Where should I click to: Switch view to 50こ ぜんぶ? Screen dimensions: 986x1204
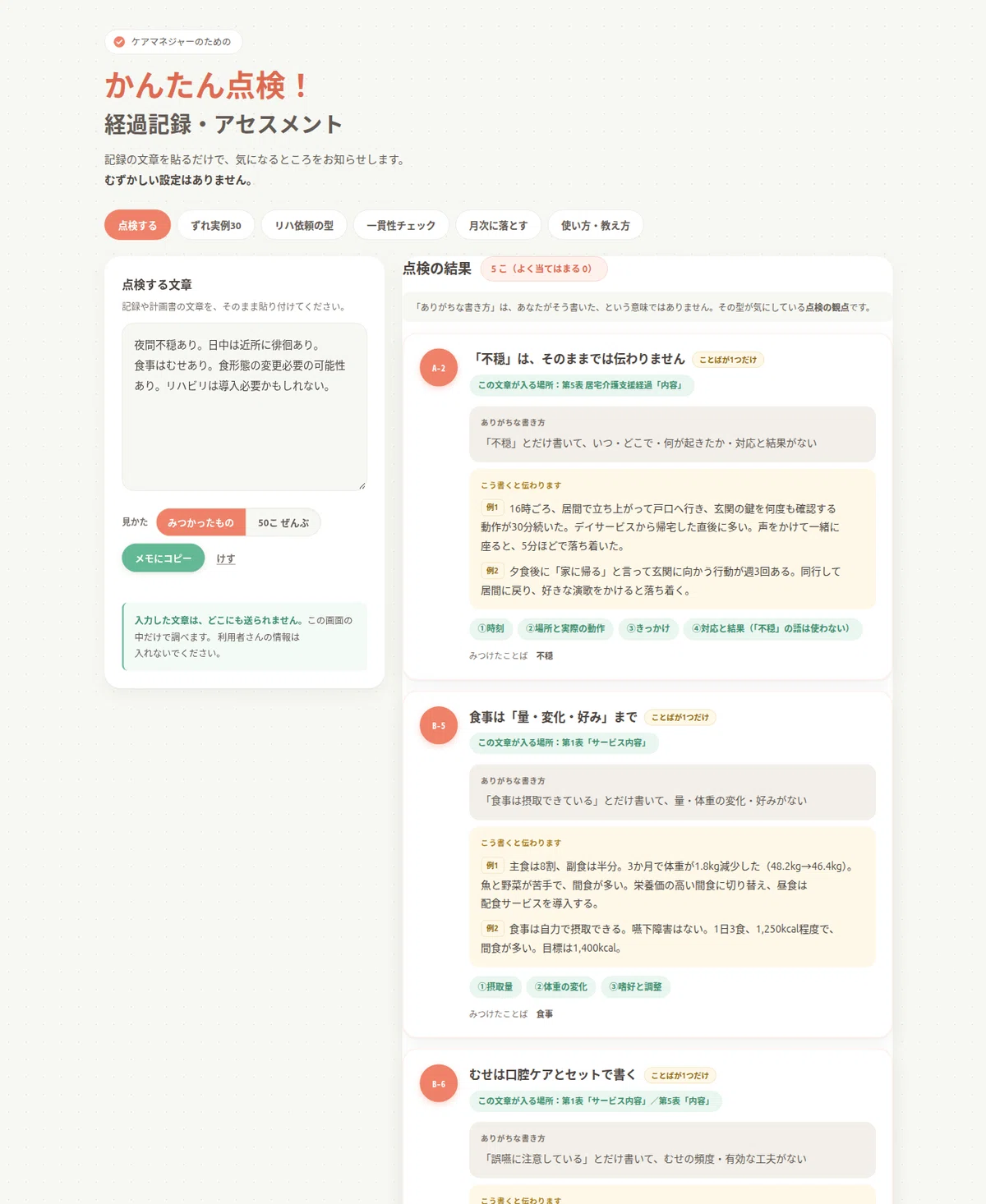(x=283, y=522)
